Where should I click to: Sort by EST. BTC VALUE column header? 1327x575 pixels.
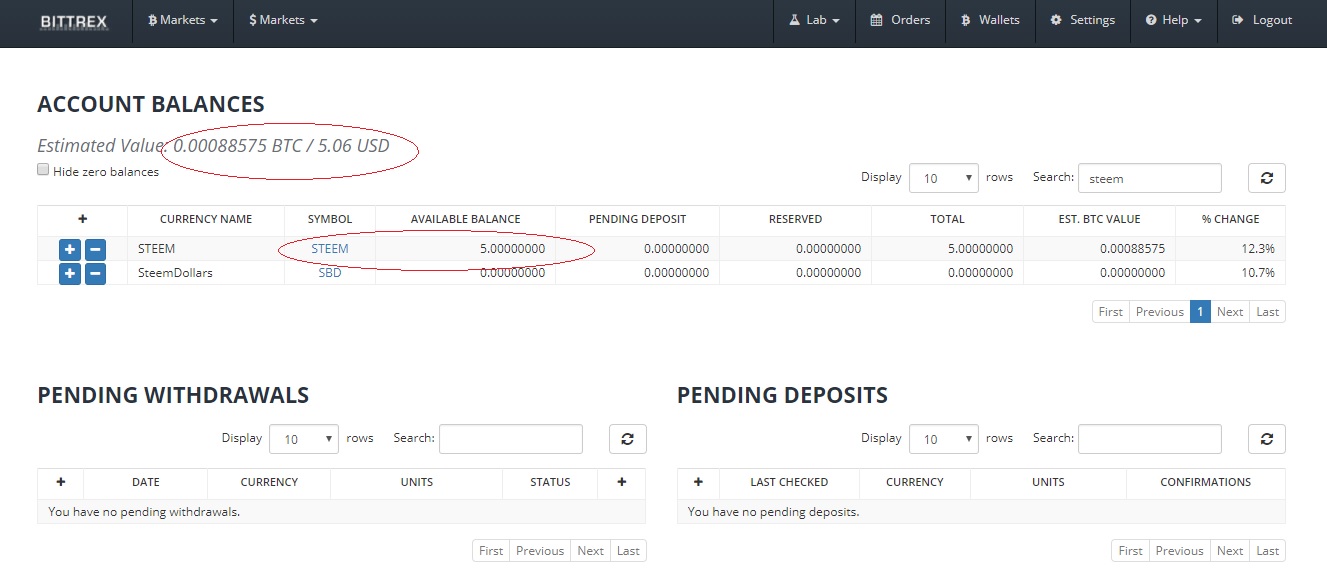click(x=1099, y=219)
